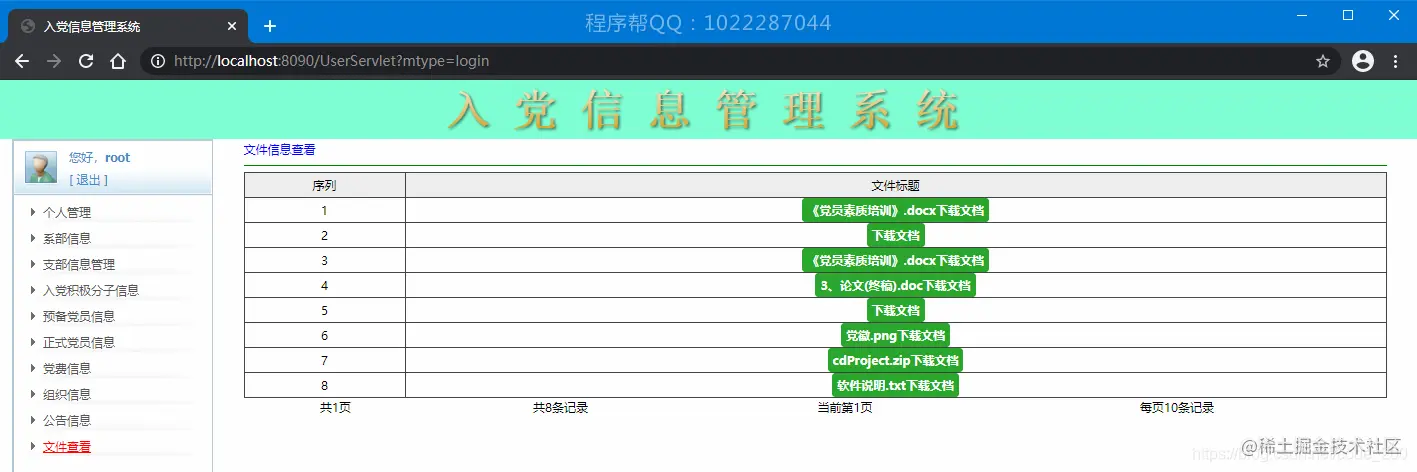Click the 文件信息查看 page heading
Image resolution: width=1417 pixels, height=472 pixels.
[280, 150]
